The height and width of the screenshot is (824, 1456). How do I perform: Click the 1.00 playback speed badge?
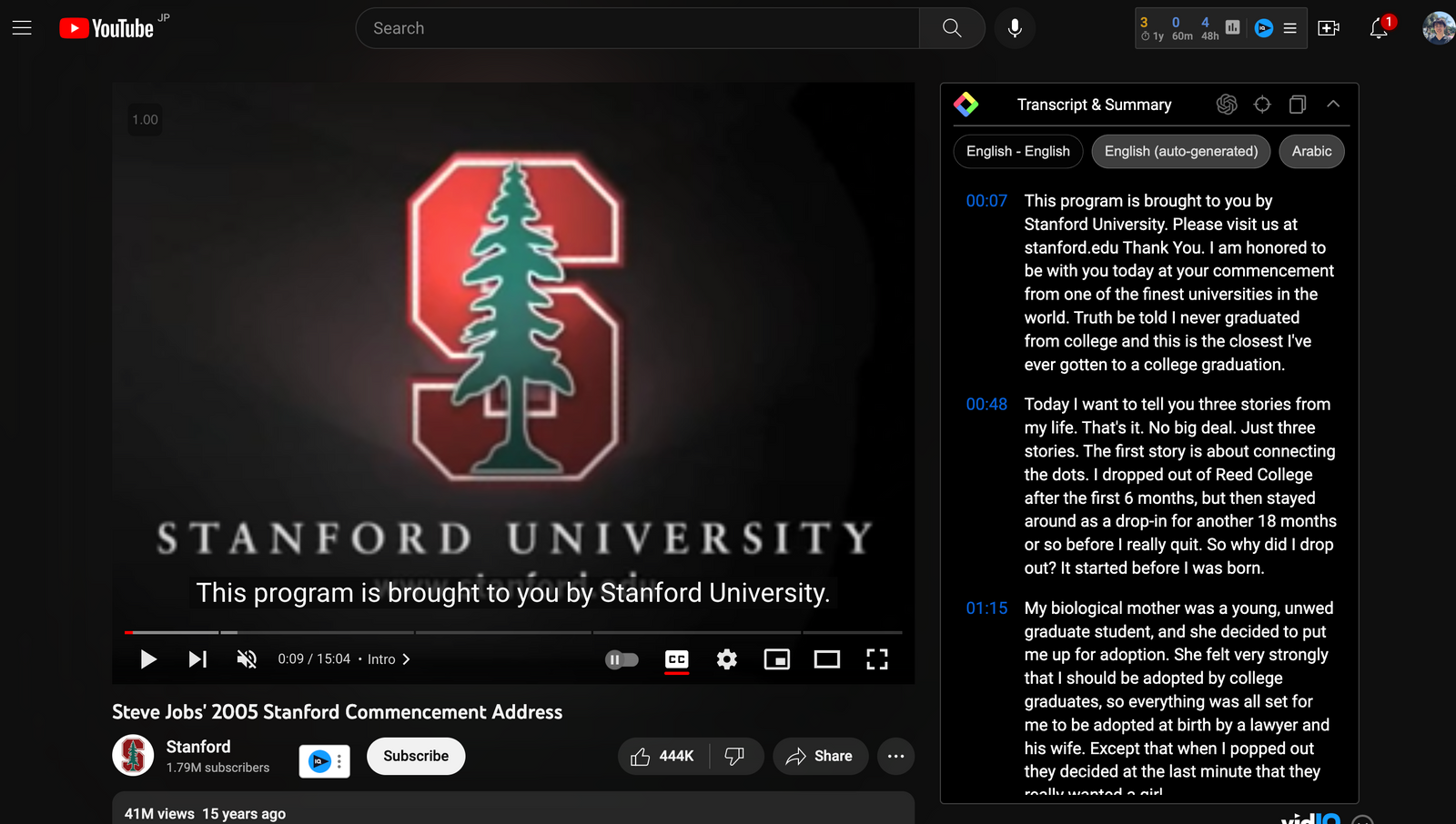point(145,119)
